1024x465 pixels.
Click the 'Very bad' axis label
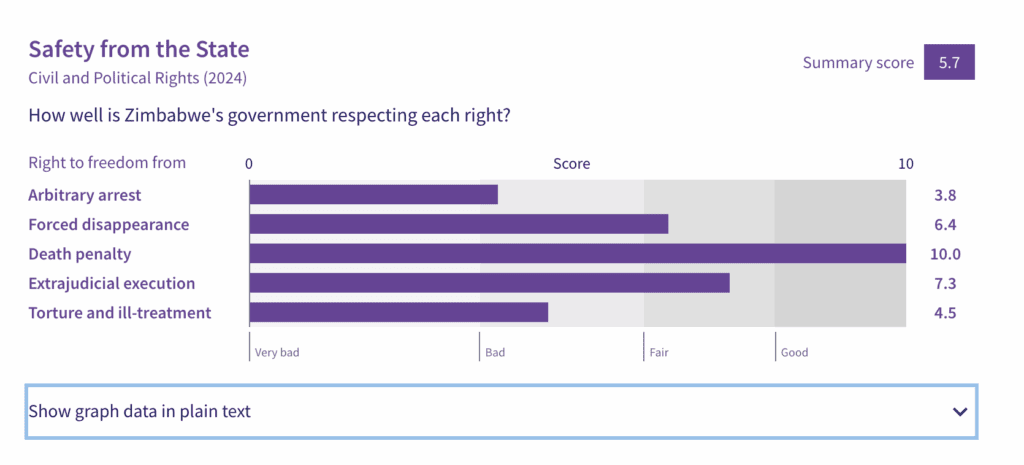click(x=277, y=352)
